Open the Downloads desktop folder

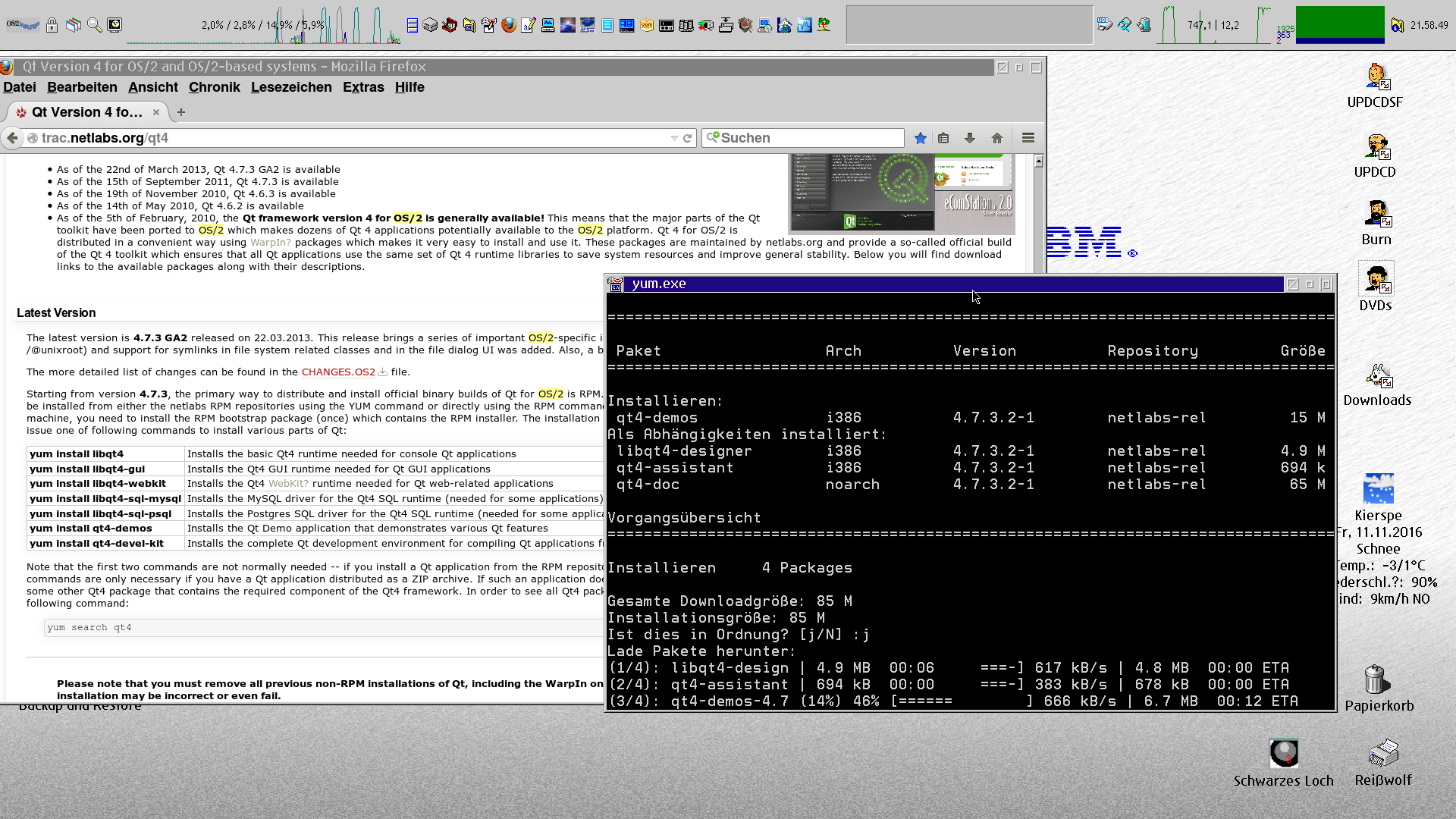(x=1378, y=385)
